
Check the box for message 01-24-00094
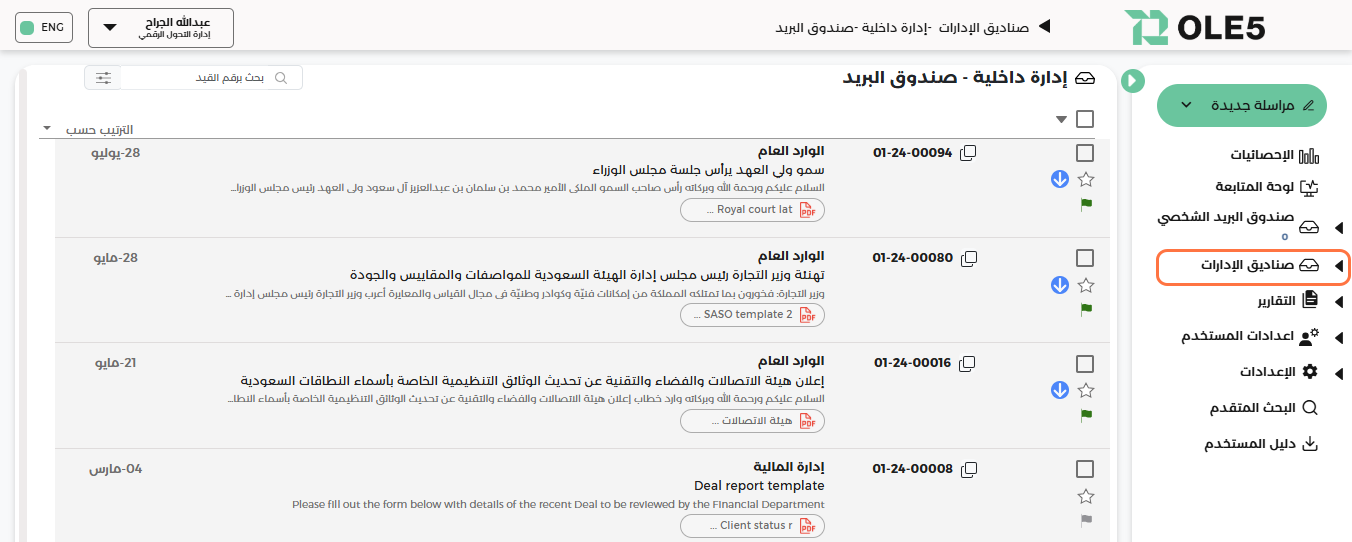tap(1085, 153)
